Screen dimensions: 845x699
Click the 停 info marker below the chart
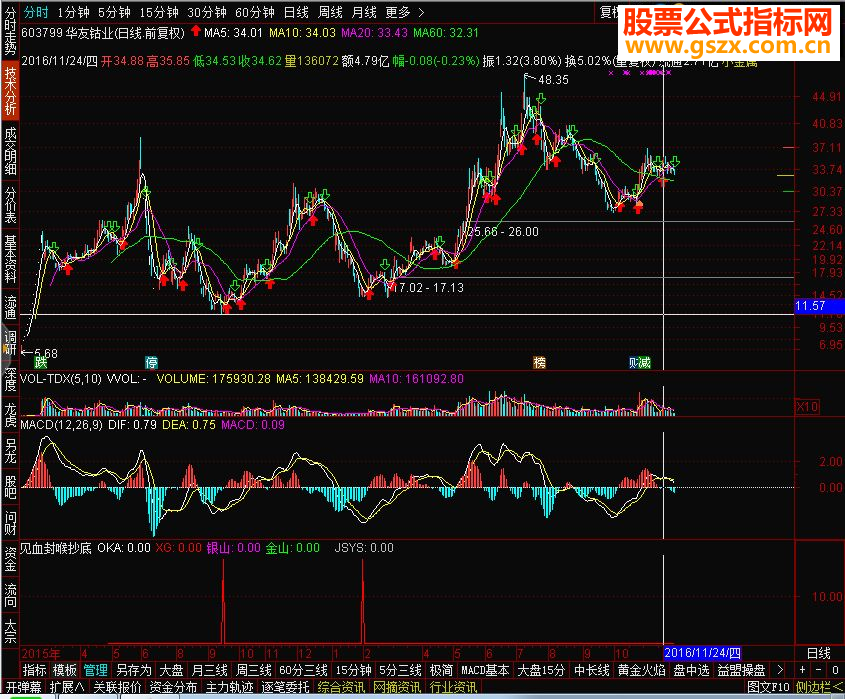click(151, 362)
